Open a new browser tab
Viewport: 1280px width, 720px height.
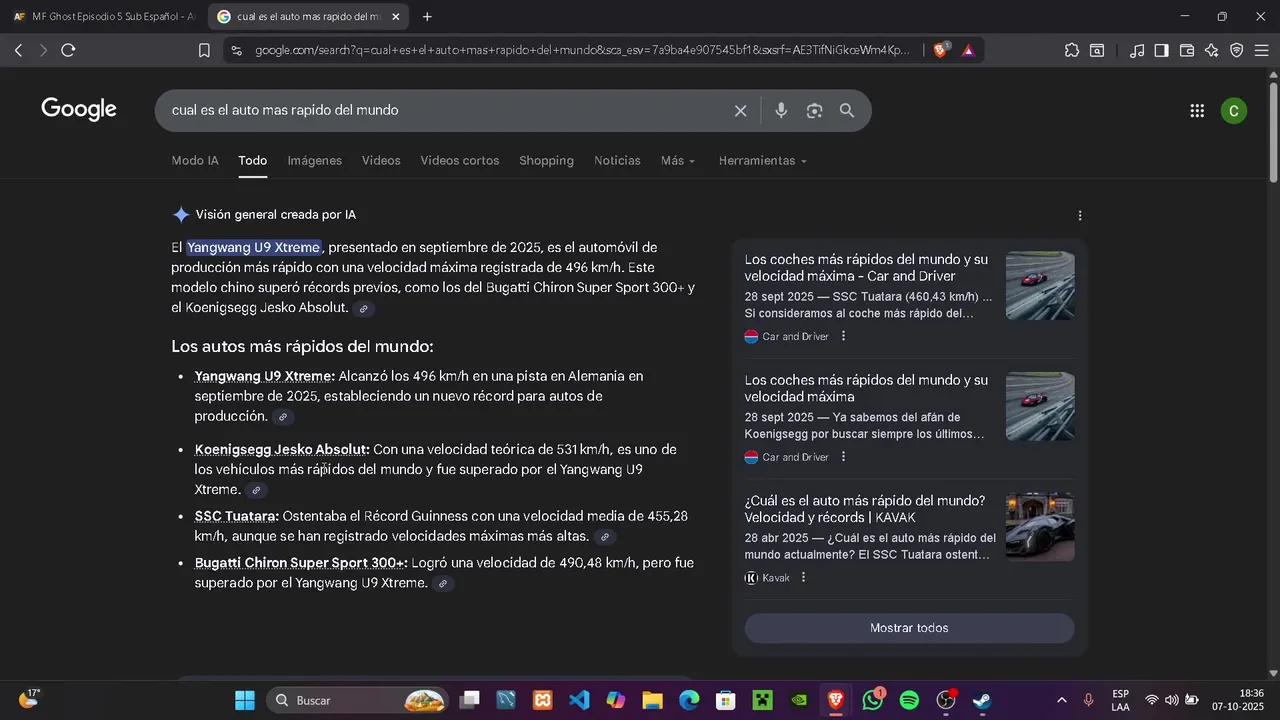[x=427, y=17]
